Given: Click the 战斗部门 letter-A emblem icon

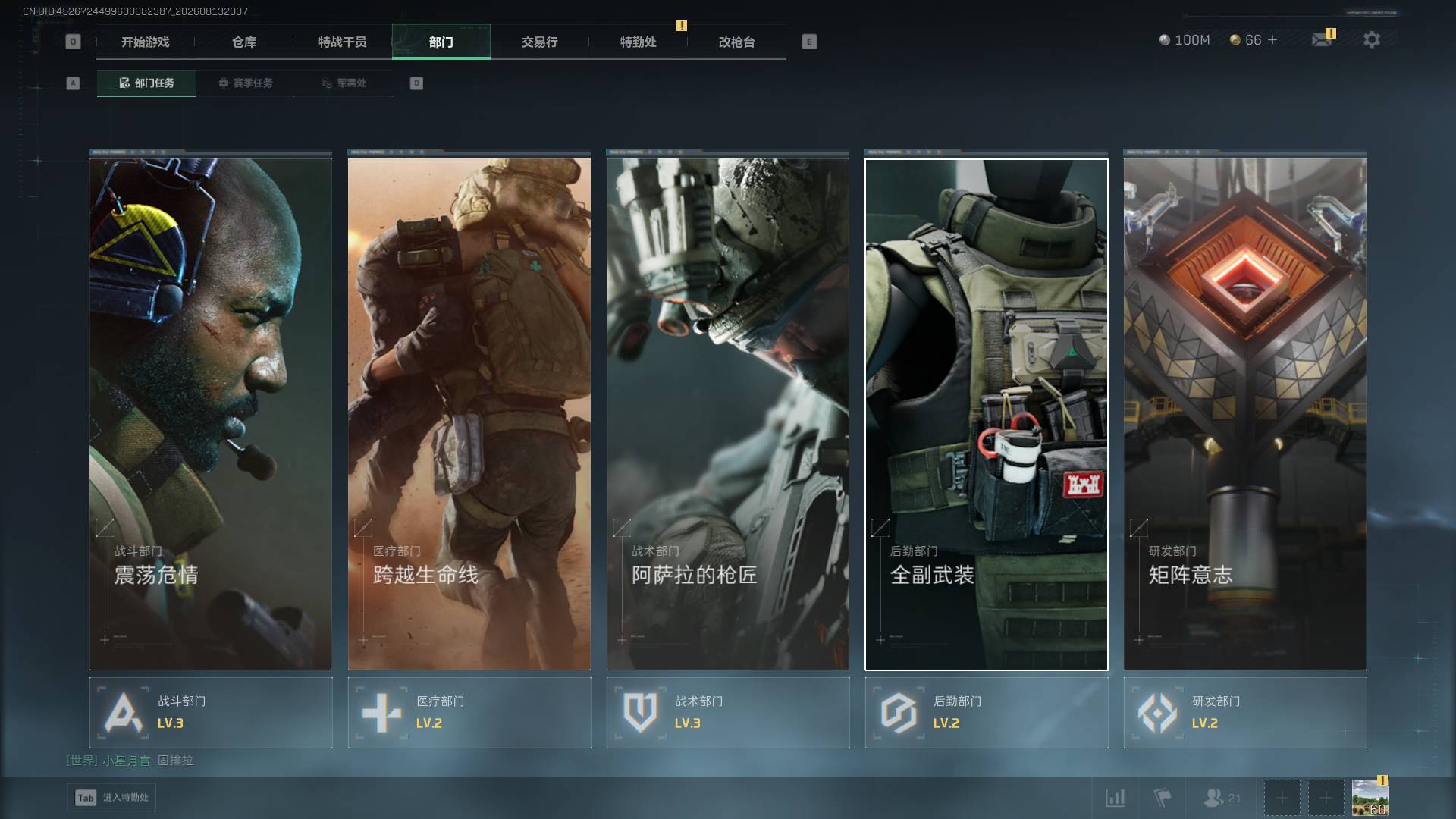Looking at the screenshot, I should [124, 713].
